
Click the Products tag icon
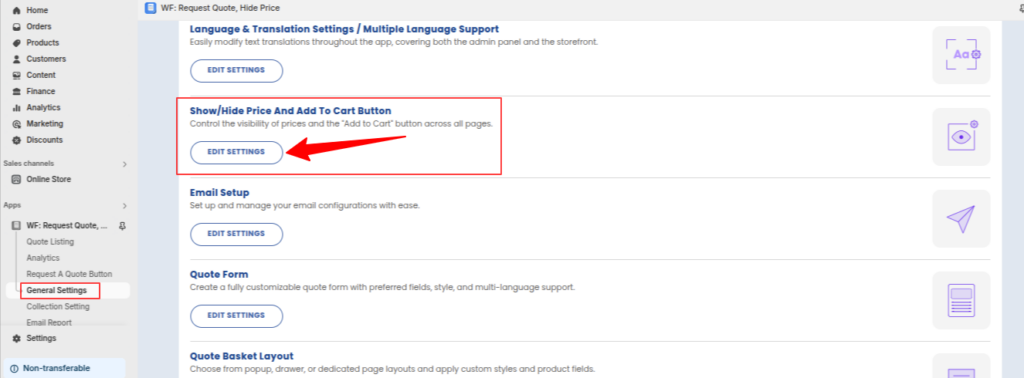coord(16,43)
